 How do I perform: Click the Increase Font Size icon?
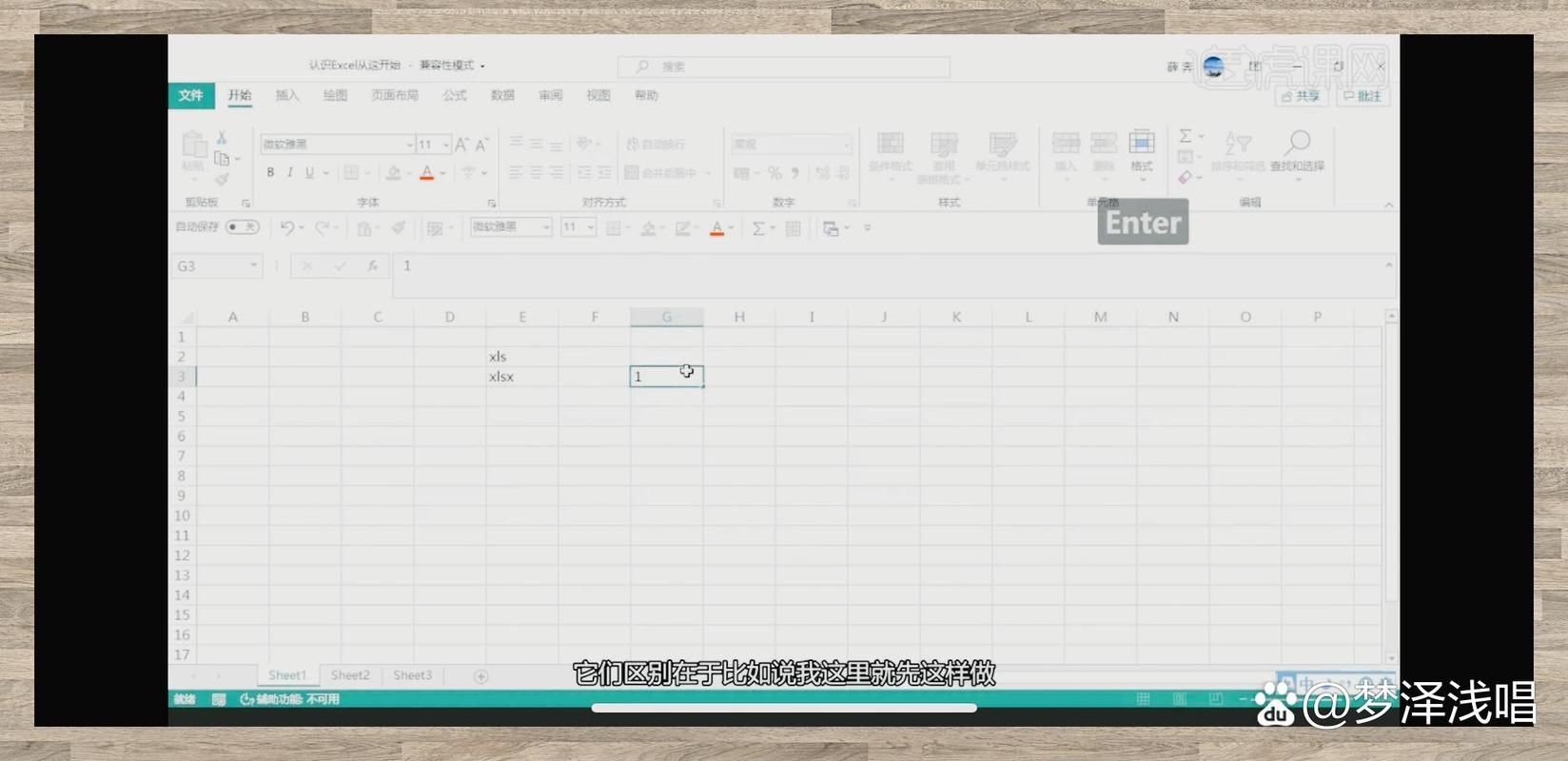[x=461, y=145]
